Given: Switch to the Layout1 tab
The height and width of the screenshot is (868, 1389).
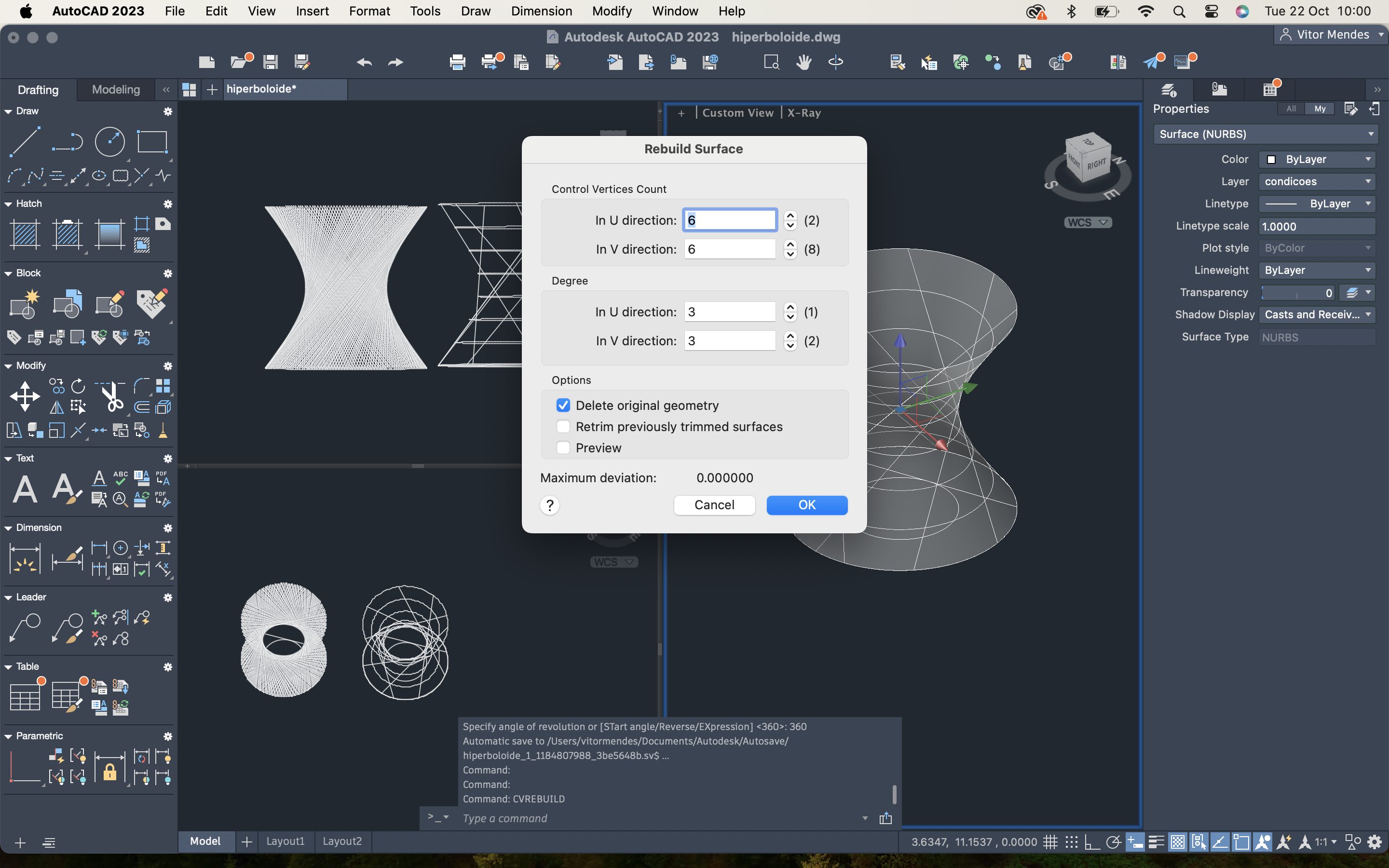Looking at the screenshot, I should 285,841.
